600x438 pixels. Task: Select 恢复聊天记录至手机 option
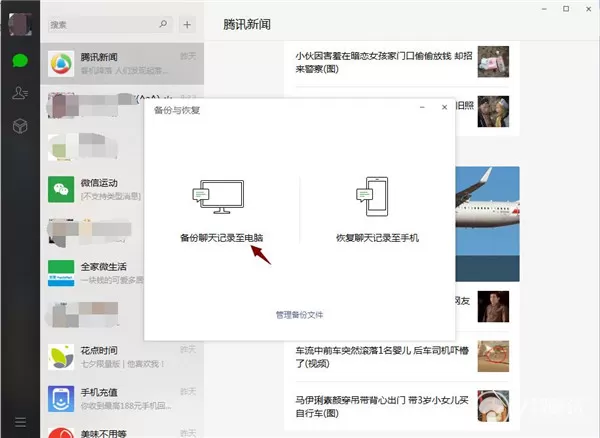[x=377, y=238]
